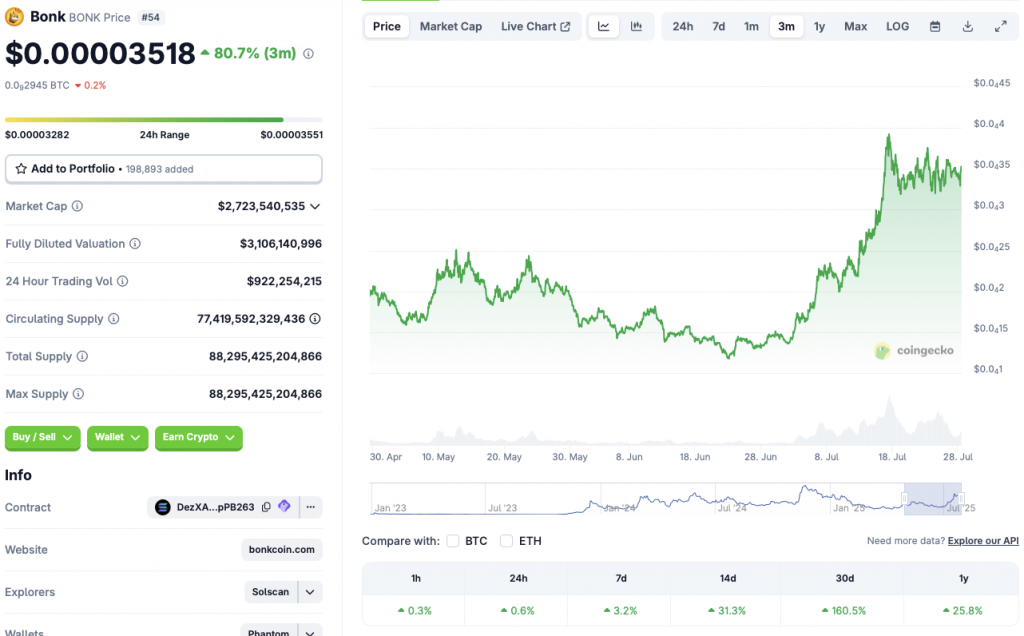Open the Explore our API link
1024x636 pixels.
(982, 540)
